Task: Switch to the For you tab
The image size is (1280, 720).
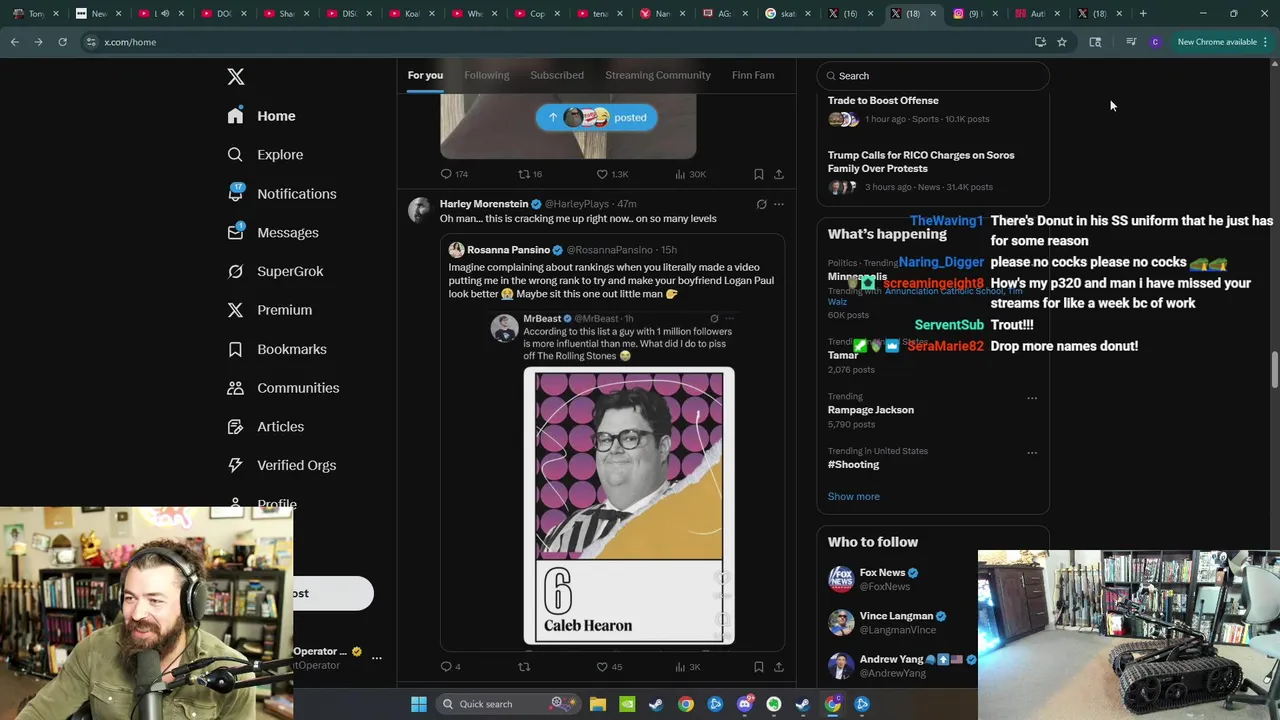Action: pyautogui.click(x=425, y=75)
